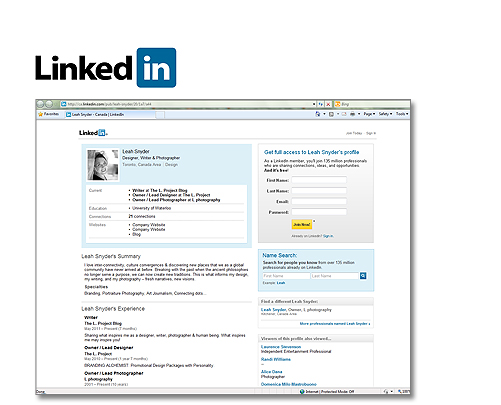
Task: Select the Leah Snyder LinkedIn browser tab
Action: click(x=110, y=114)
